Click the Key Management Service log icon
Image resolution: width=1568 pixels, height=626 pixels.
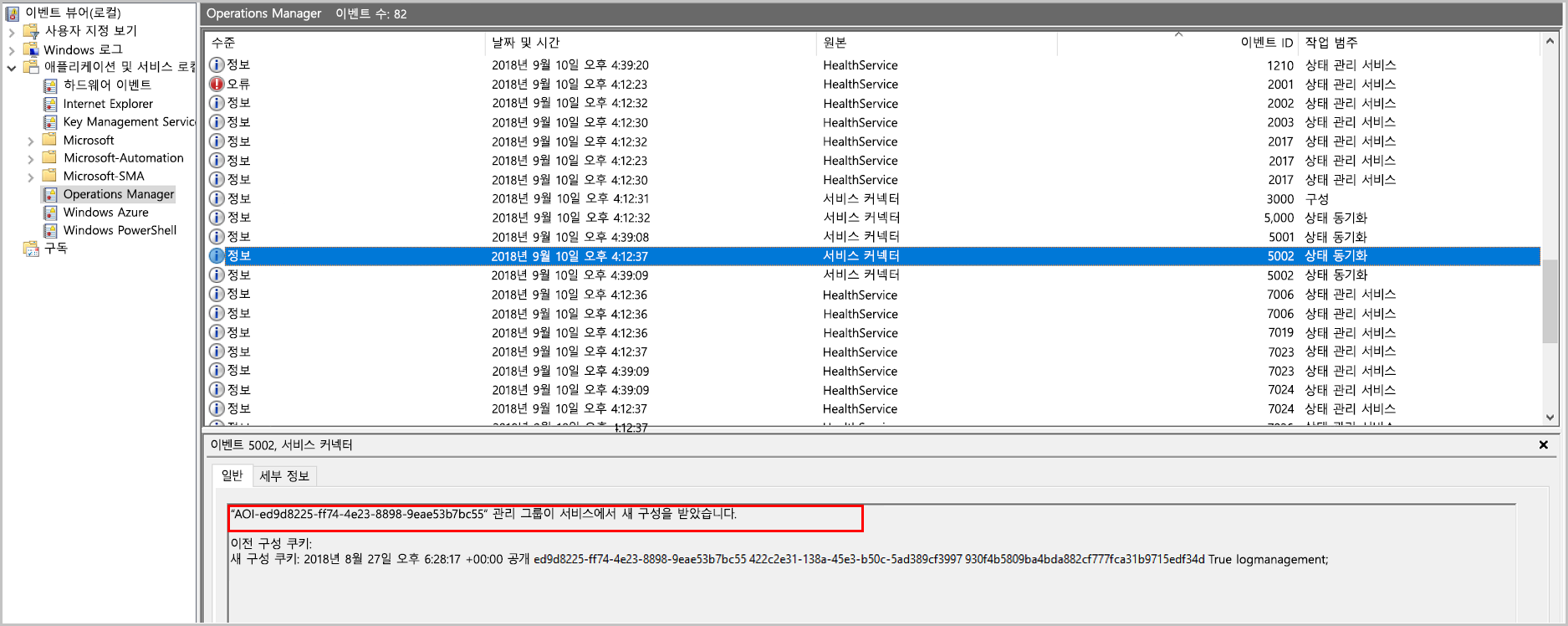(x=50, y=122)
